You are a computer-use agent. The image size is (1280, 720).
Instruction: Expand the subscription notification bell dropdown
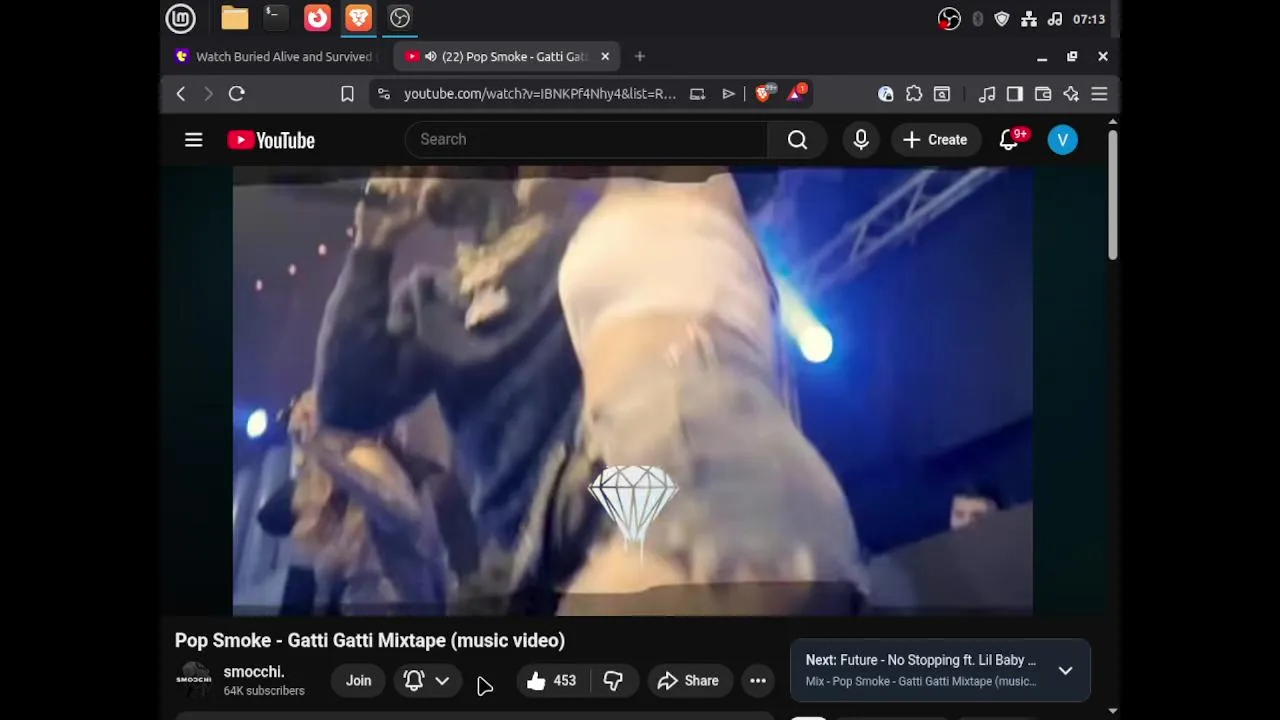coord(427,681)
